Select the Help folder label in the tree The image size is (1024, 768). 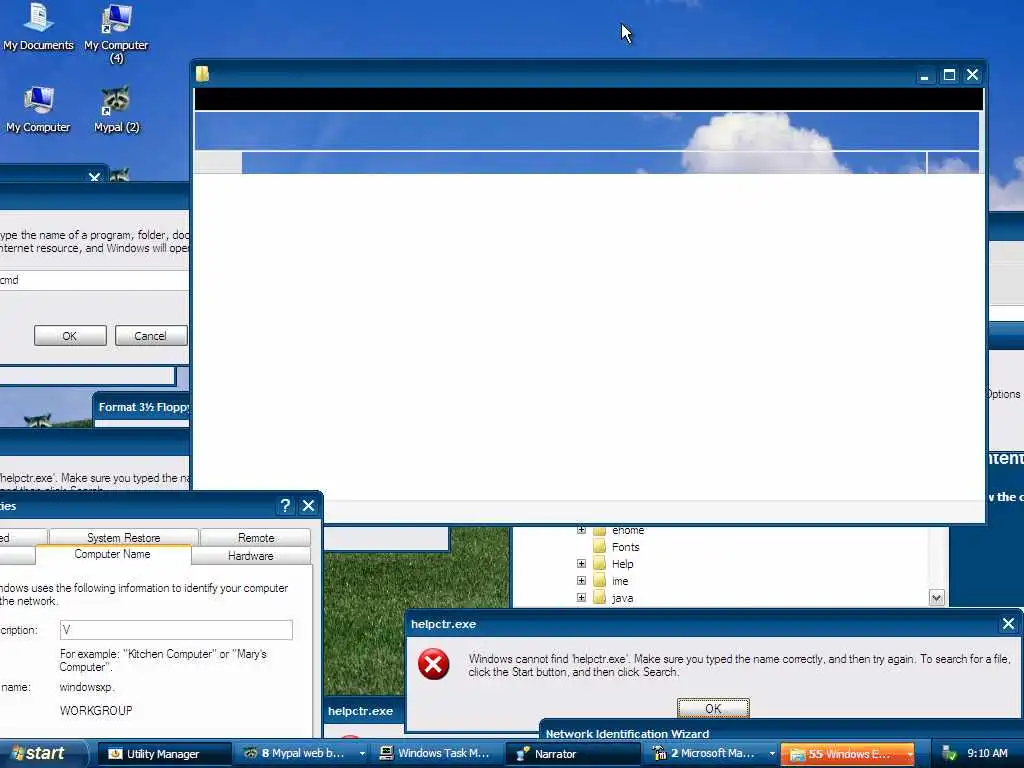622,564
